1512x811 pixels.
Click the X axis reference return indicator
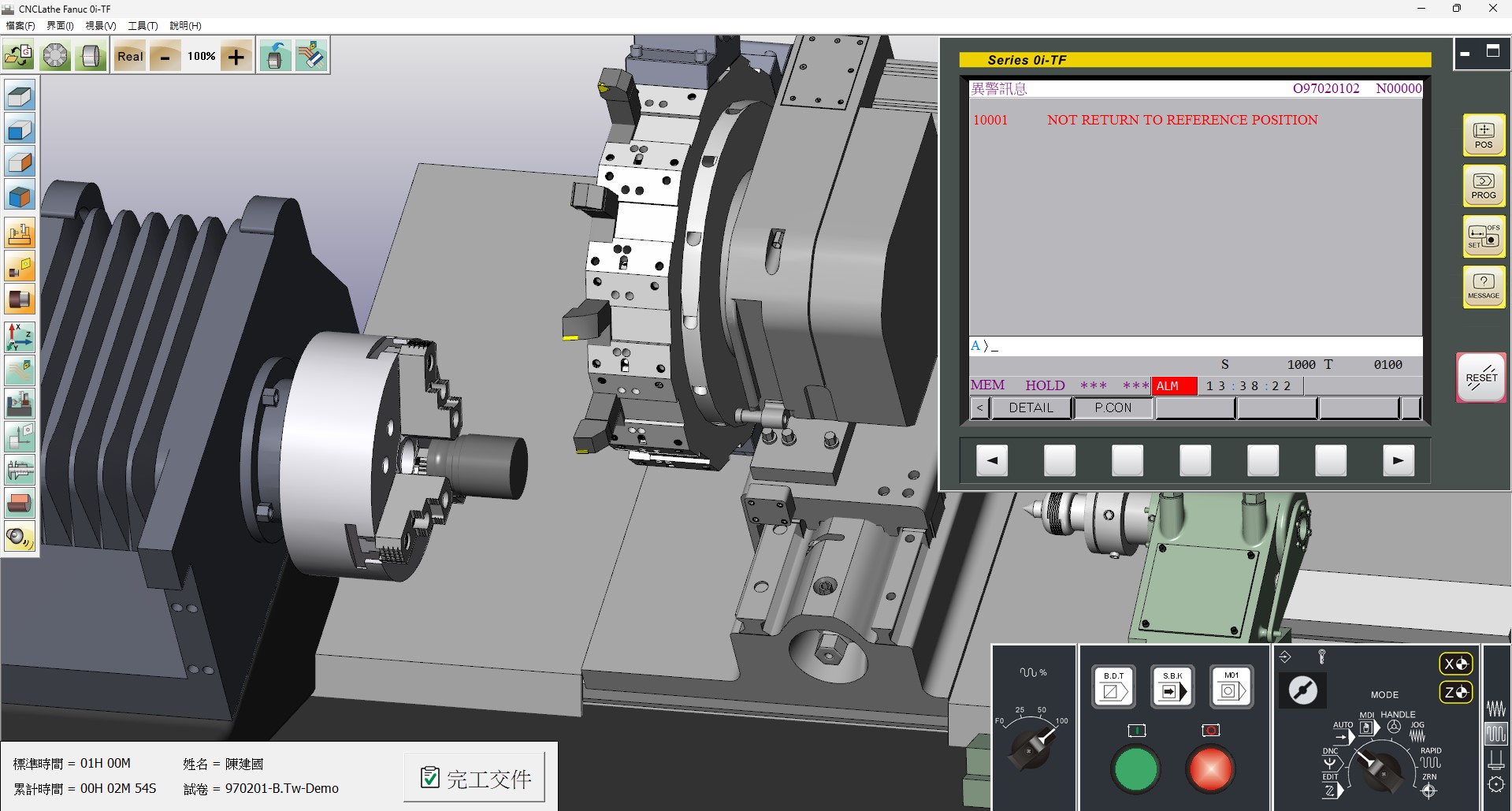(1455, 664)
